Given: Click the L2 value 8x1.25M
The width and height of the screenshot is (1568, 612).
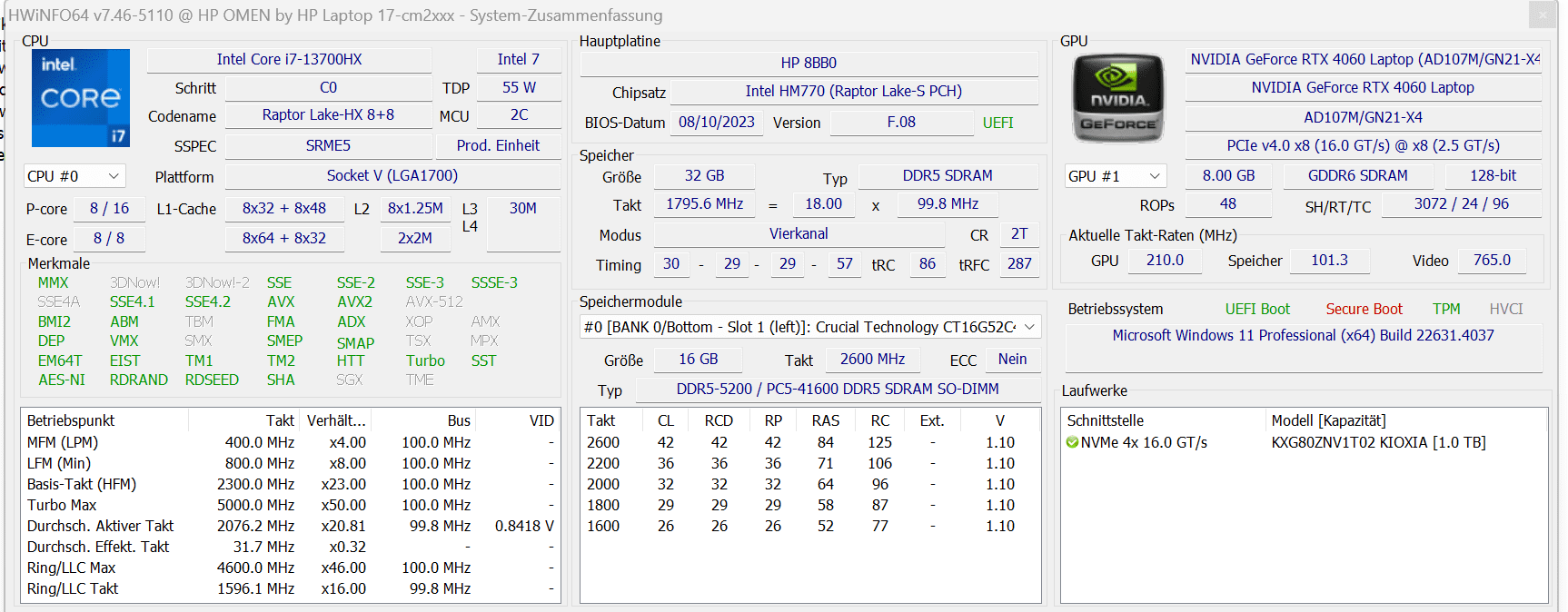Looking at the screenshot, I should (415, 208).
